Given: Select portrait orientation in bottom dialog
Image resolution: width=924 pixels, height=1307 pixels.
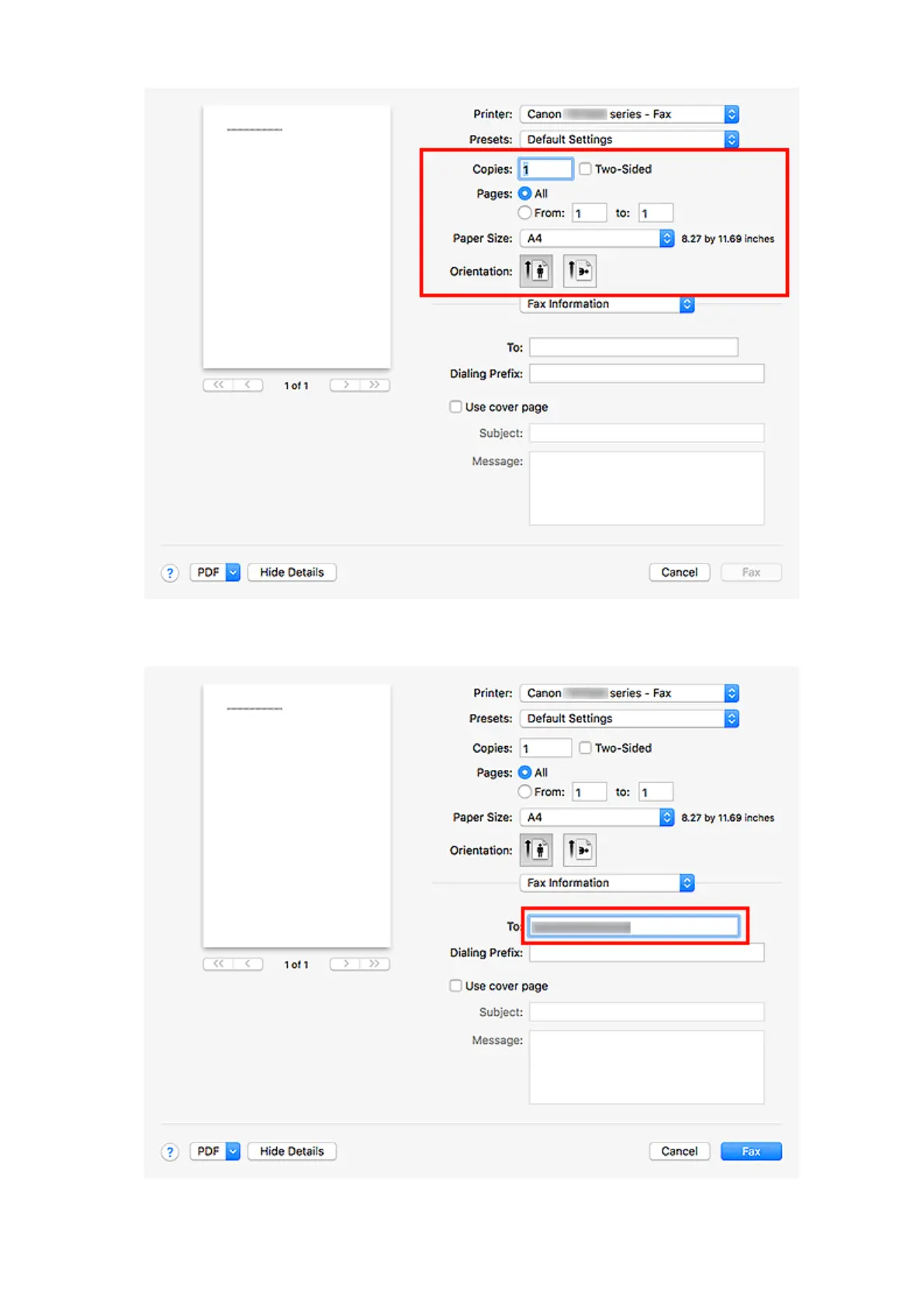Looking at the screenshot, I should pos(536,850).
